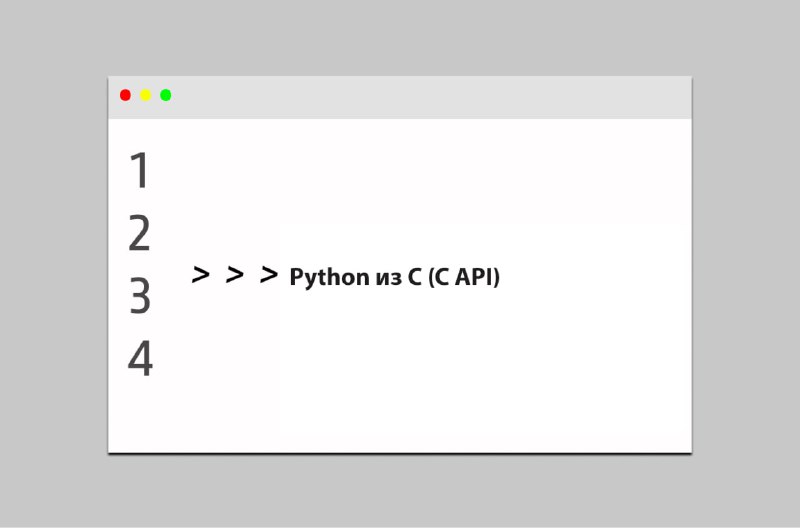Select line number 4
Image resolution: width=800 pixels, height=528 pixels.
tap(140, 359)
